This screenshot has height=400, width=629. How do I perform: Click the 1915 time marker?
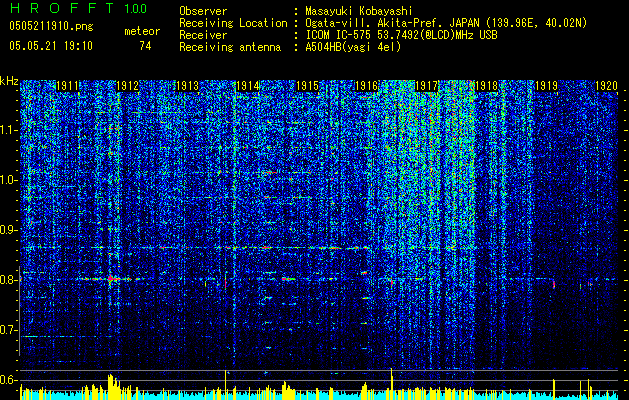pyautogui.click(x=307, y=86)
